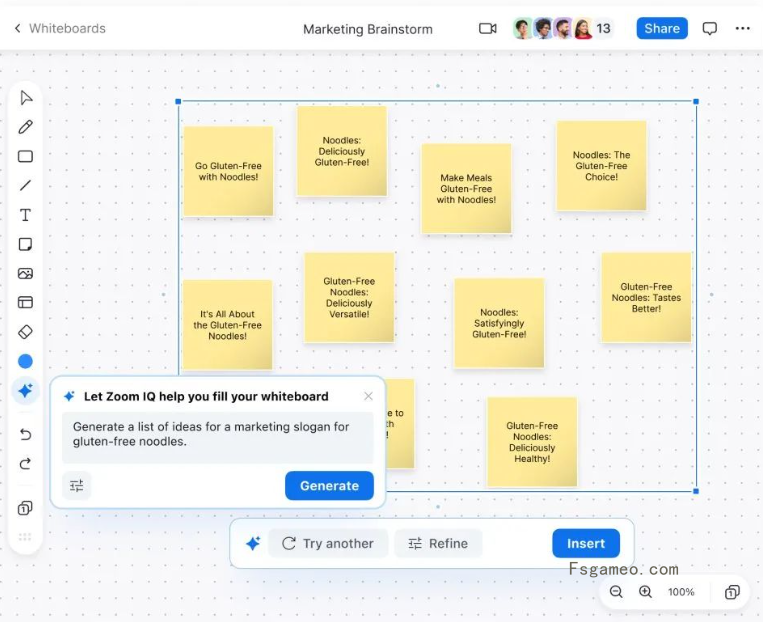
Task: Click the bottom-right selection resize handle
Action: (696, 491)
